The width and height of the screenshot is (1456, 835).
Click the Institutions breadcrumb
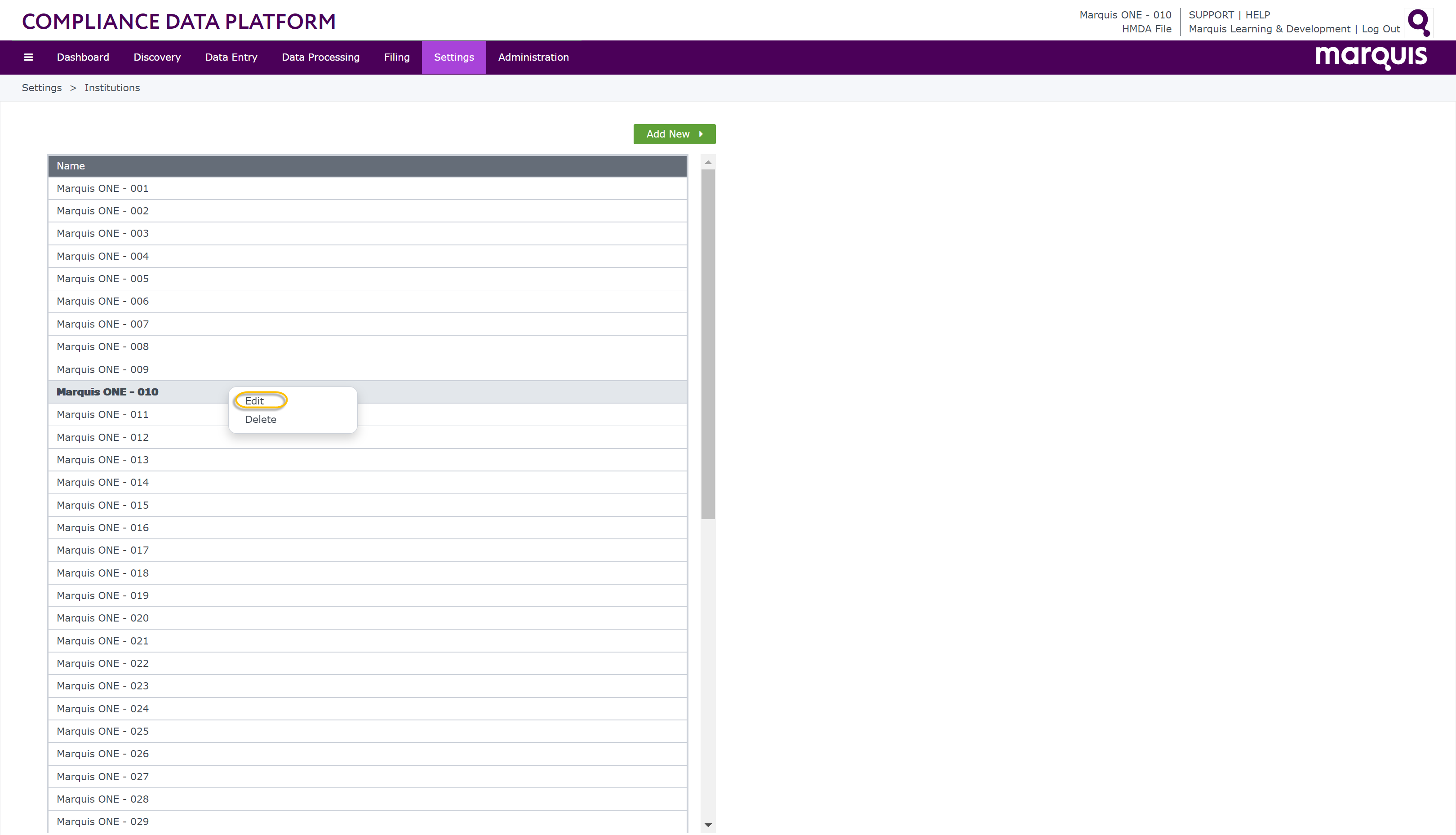click(x=112, y=88)
